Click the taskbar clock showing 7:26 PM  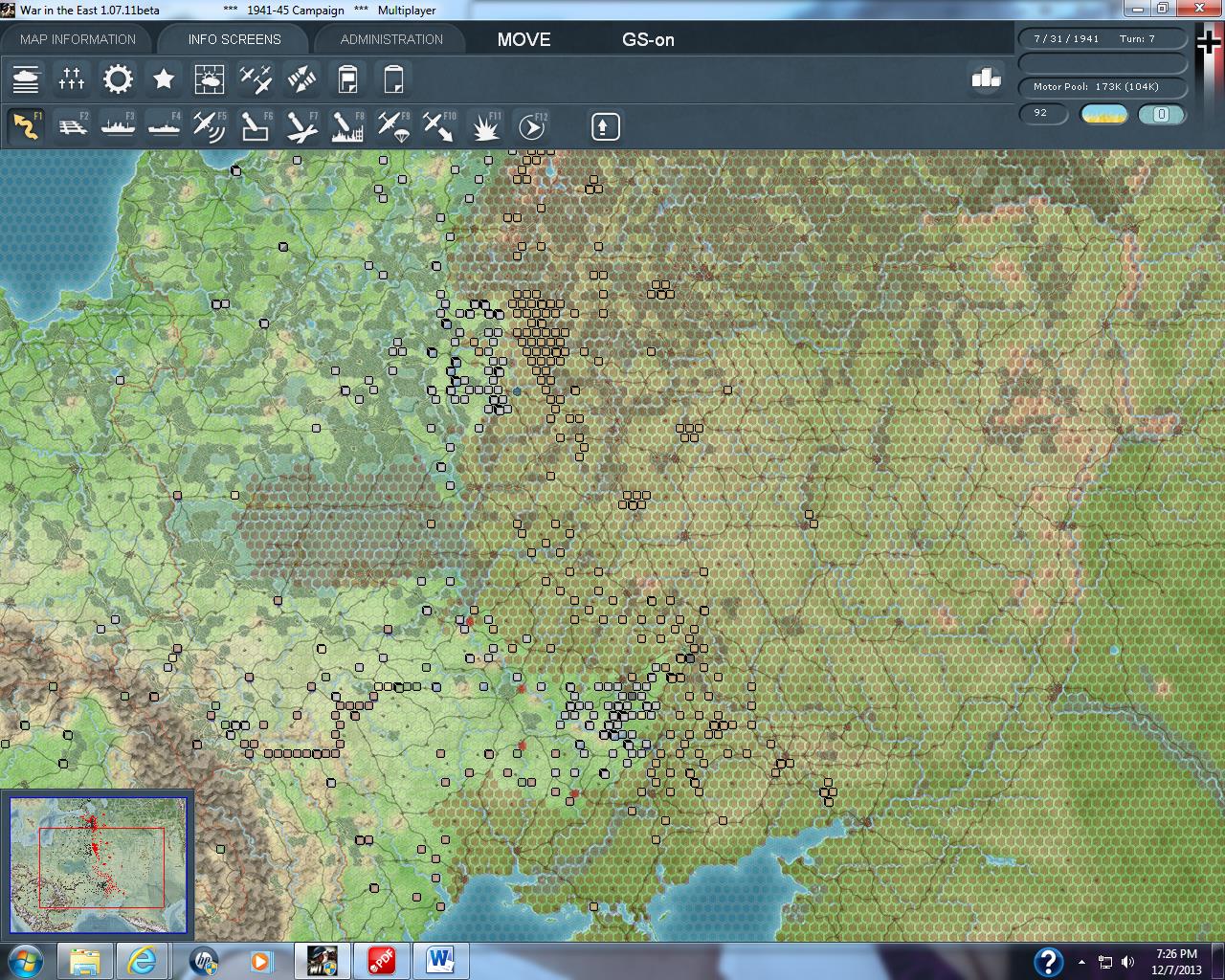pyautogui.click(x=1176, y=961)
